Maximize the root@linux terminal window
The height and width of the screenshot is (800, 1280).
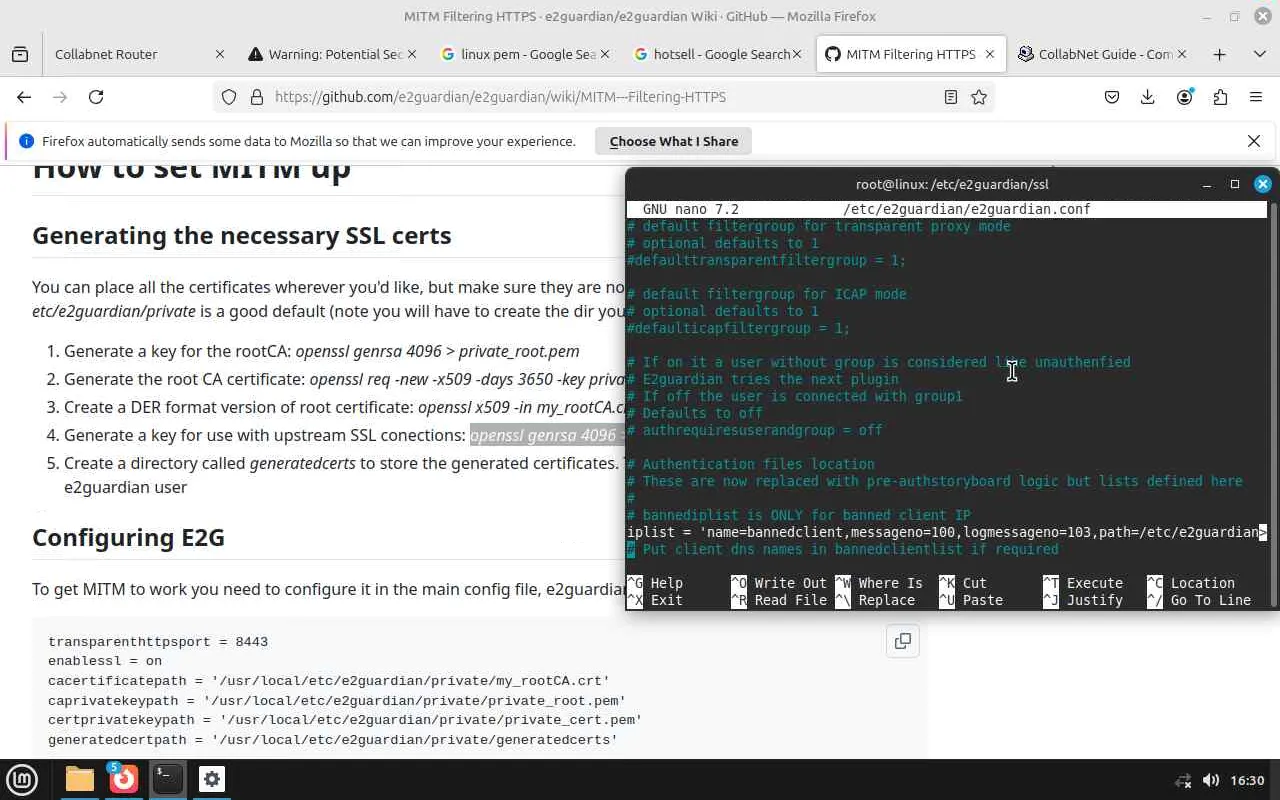1235,184
